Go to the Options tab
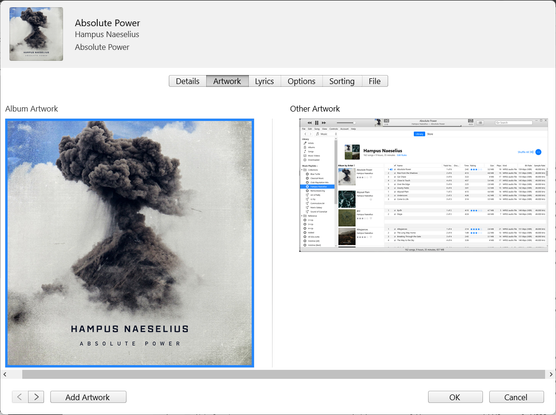The height and width of the screenshot is (415, 556). 301,81
